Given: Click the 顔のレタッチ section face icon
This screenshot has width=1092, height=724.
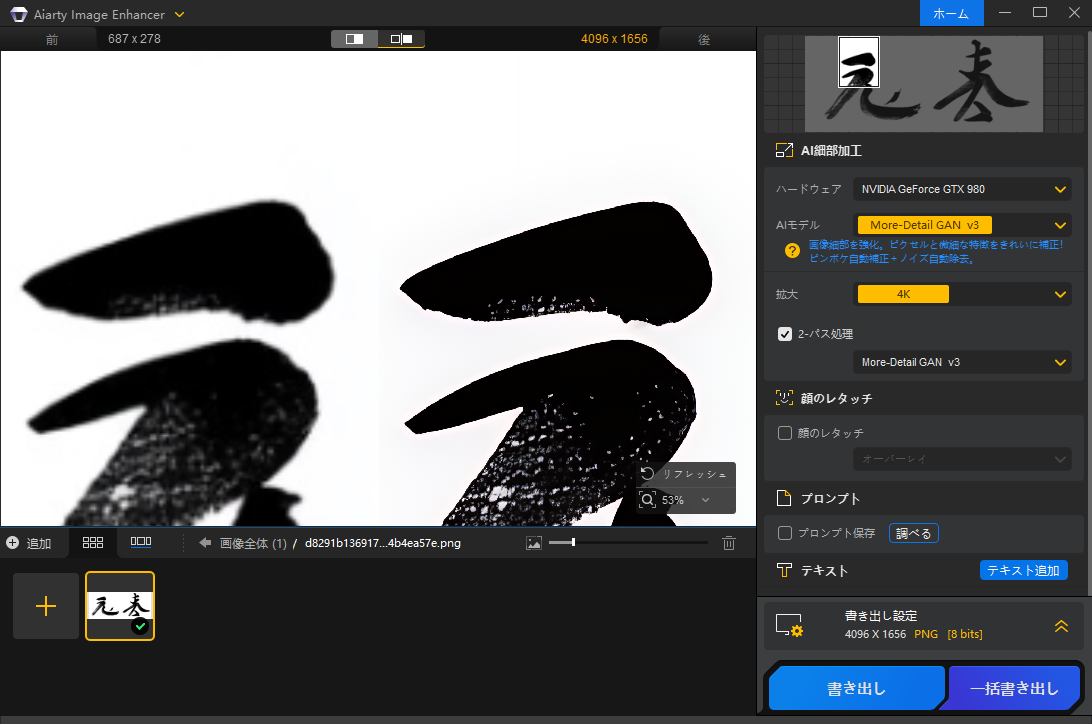Looking at the screenshot, I should tap(784, 398).
